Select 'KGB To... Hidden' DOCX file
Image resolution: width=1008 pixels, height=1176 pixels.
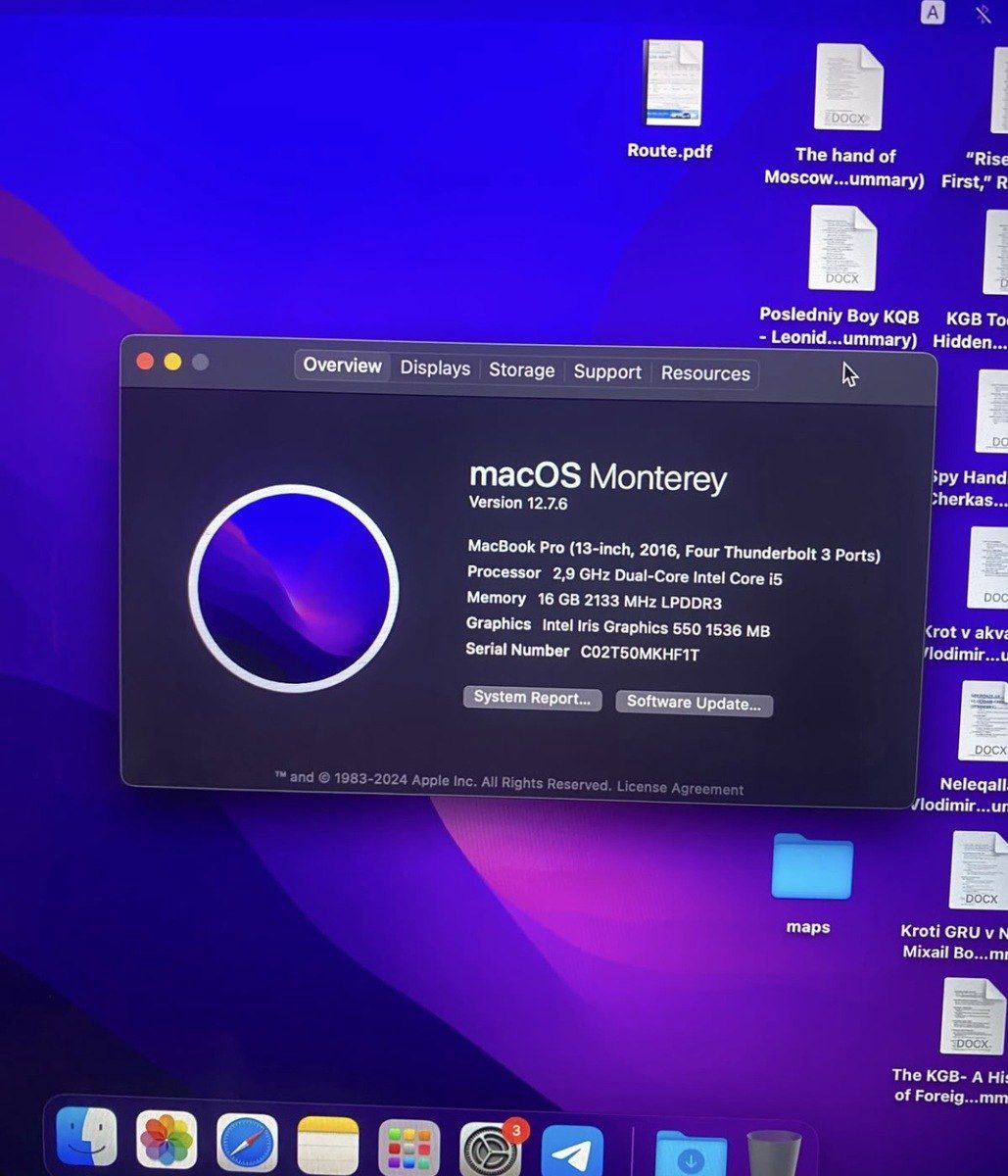coord(994,251)
